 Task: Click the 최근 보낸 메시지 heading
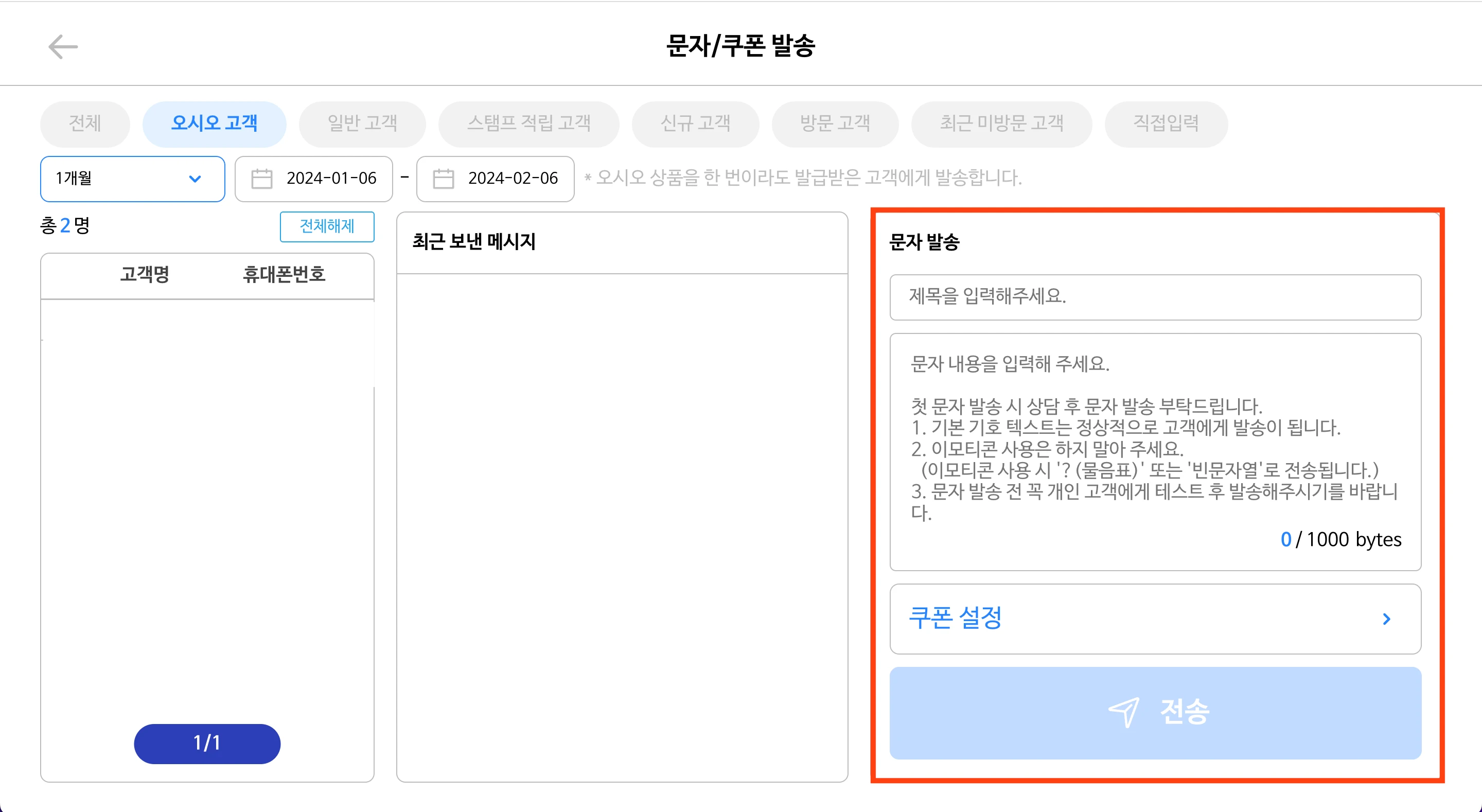pos(474,242)
